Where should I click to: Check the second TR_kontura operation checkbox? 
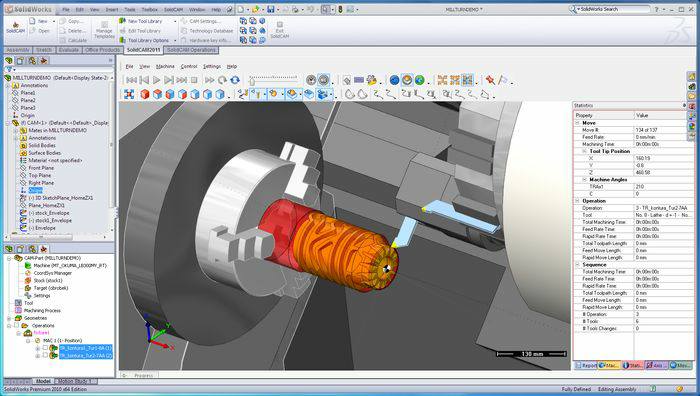(x=45, y=355)
